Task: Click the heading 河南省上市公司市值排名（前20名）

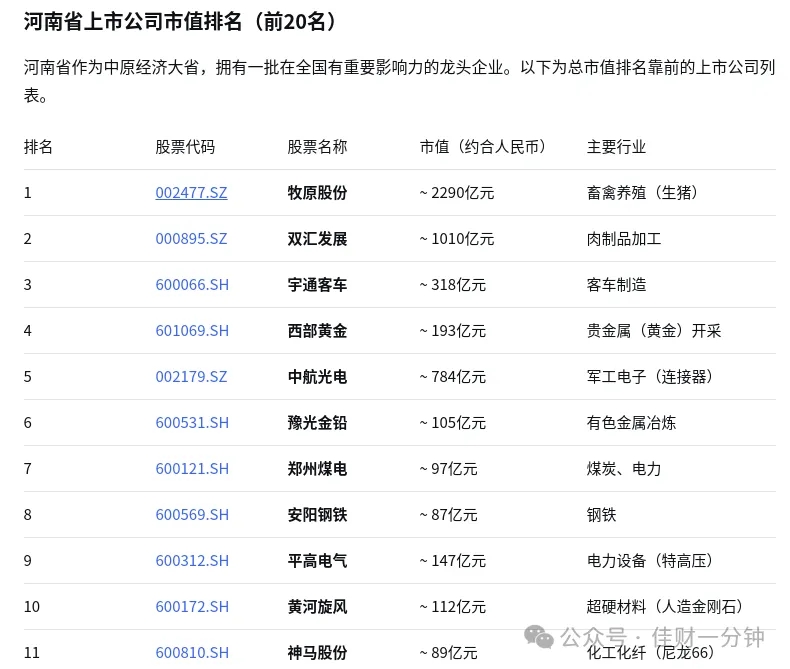Action: coord(181,21)
